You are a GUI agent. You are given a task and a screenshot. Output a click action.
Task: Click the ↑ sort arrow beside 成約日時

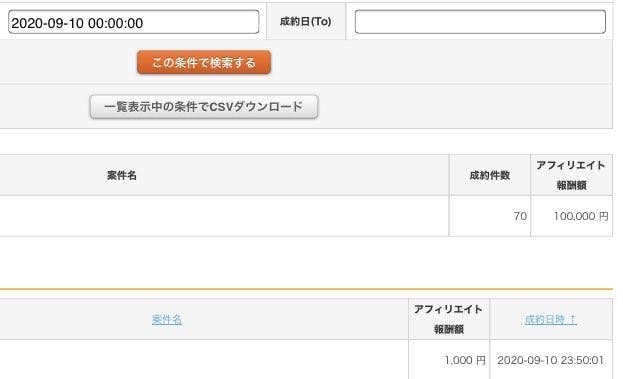573,319
